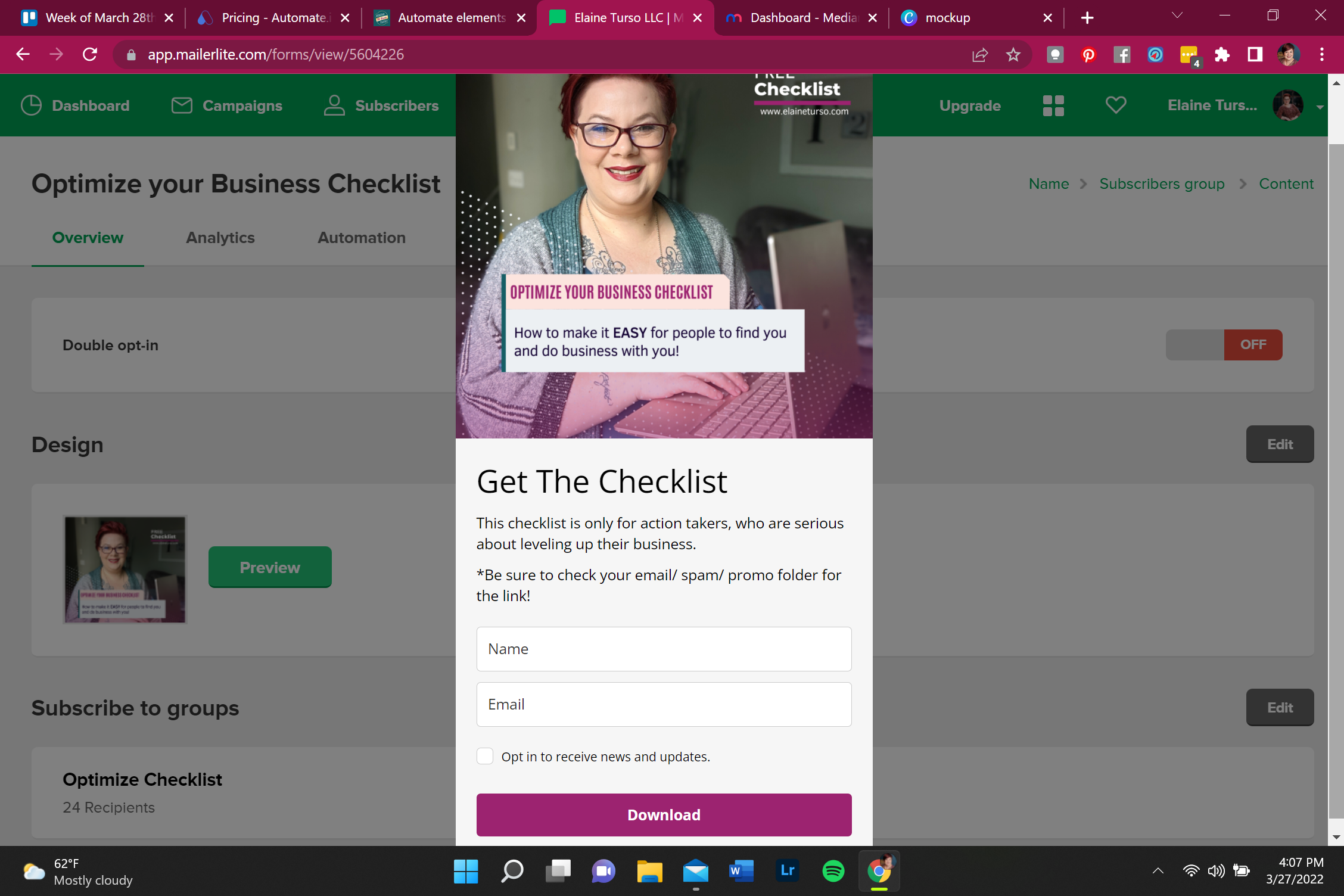The image size is (1344, 896).
Task: Open taskbar Search
Action: coord(512,872)
